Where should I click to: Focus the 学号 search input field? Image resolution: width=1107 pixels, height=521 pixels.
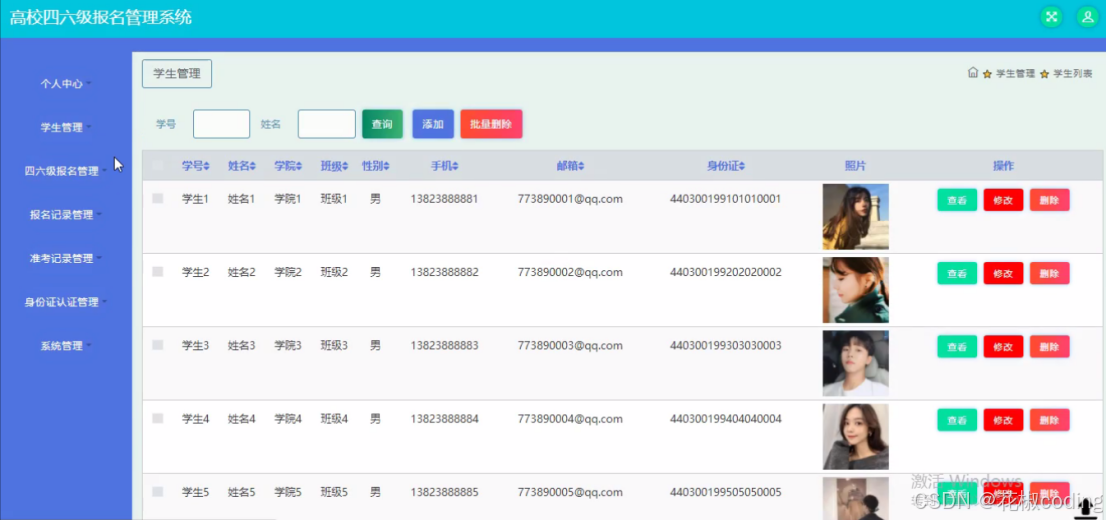[222, 124]
